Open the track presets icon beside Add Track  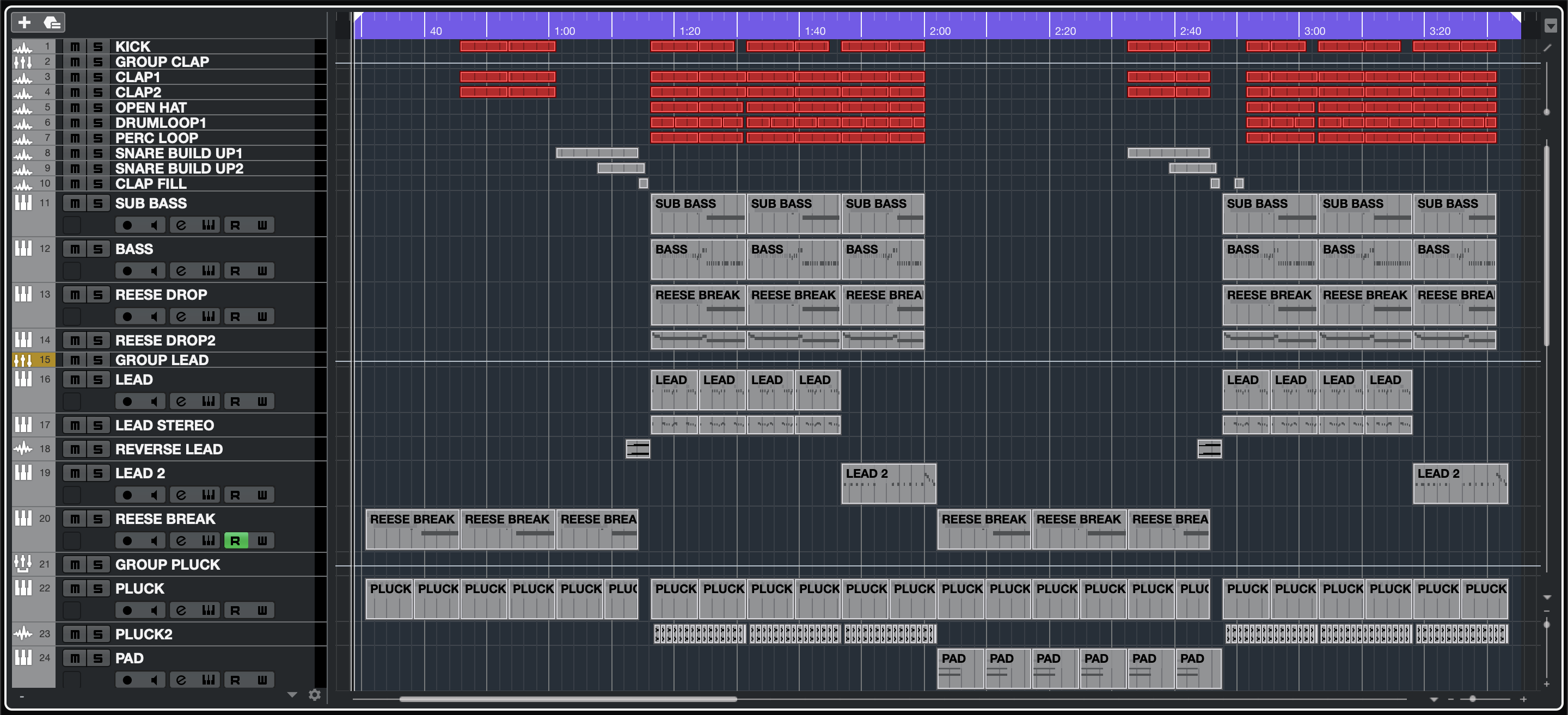click(52, 23)
